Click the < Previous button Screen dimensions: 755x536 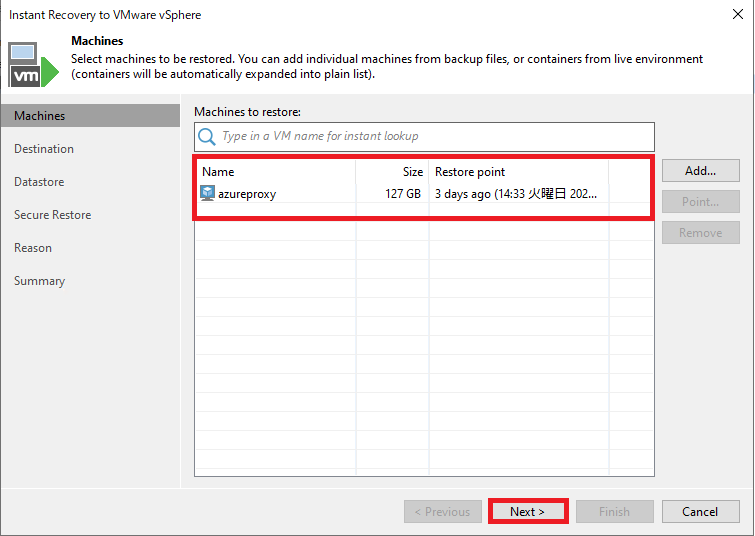(443, 511)
